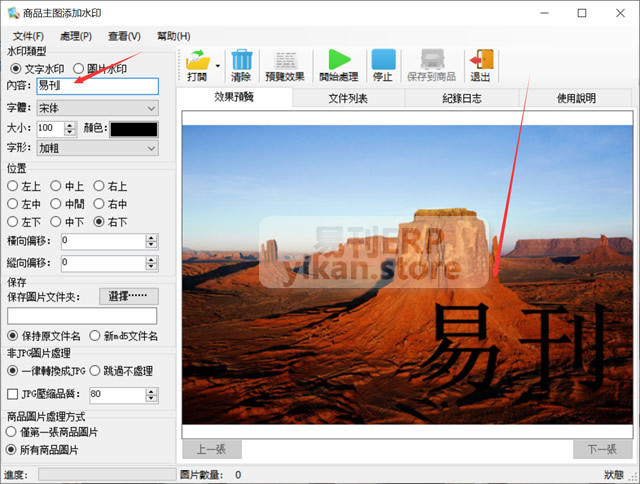Click the 打開 folder toolbar icon
The image size is (640, 484).
(196, 59)
